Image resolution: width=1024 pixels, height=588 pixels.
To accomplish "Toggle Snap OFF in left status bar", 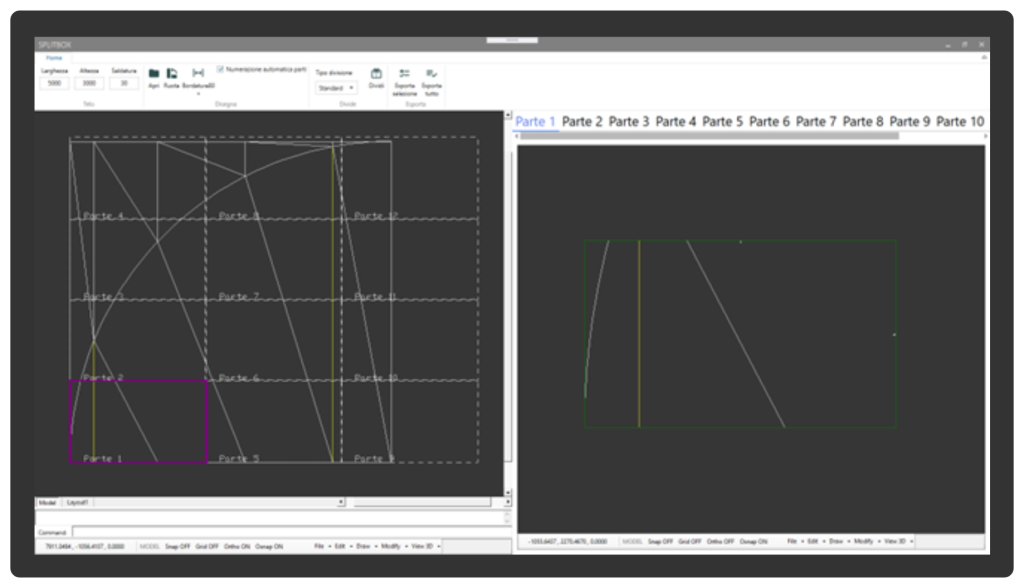I will point(179,547).
